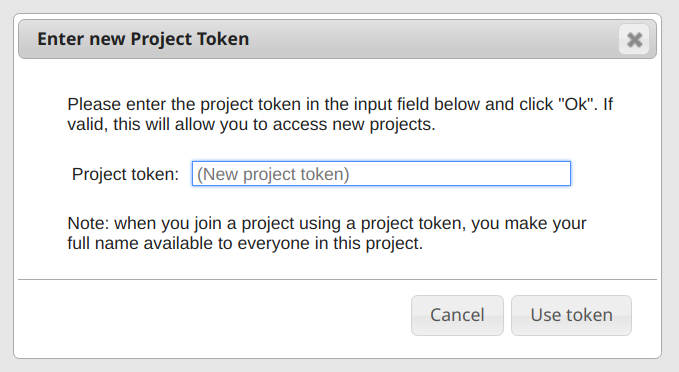Image resolution: width=679 pixels, height=372 pixels.
Task: Click the Cancel button
Action: (457, 315)
